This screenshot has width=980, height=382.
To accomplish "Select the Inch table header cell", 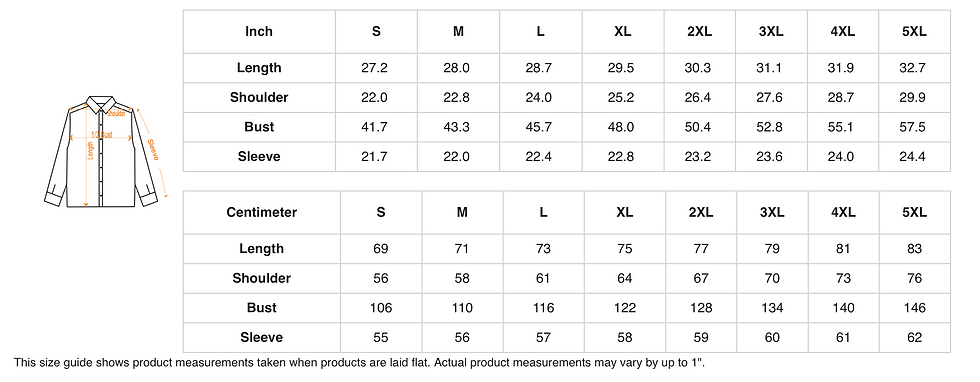I will [x=259, y=31].
